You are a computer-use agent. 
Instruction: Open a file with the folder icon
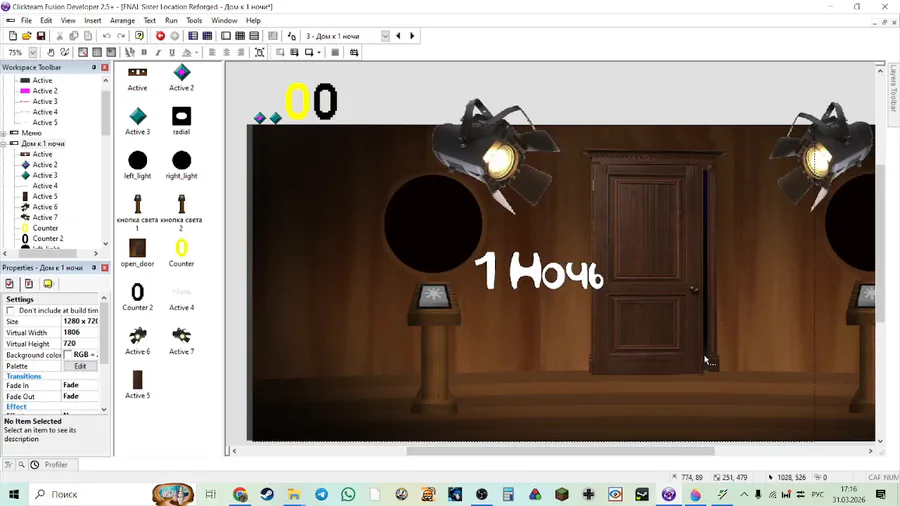point(26,36)
